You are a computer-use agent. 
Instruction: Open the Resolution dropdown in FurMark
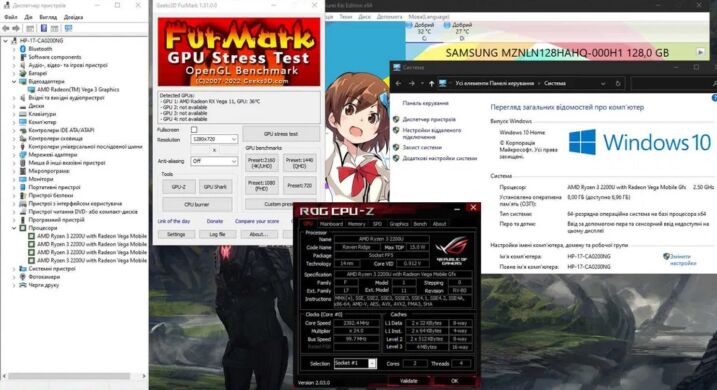(214, 139)
